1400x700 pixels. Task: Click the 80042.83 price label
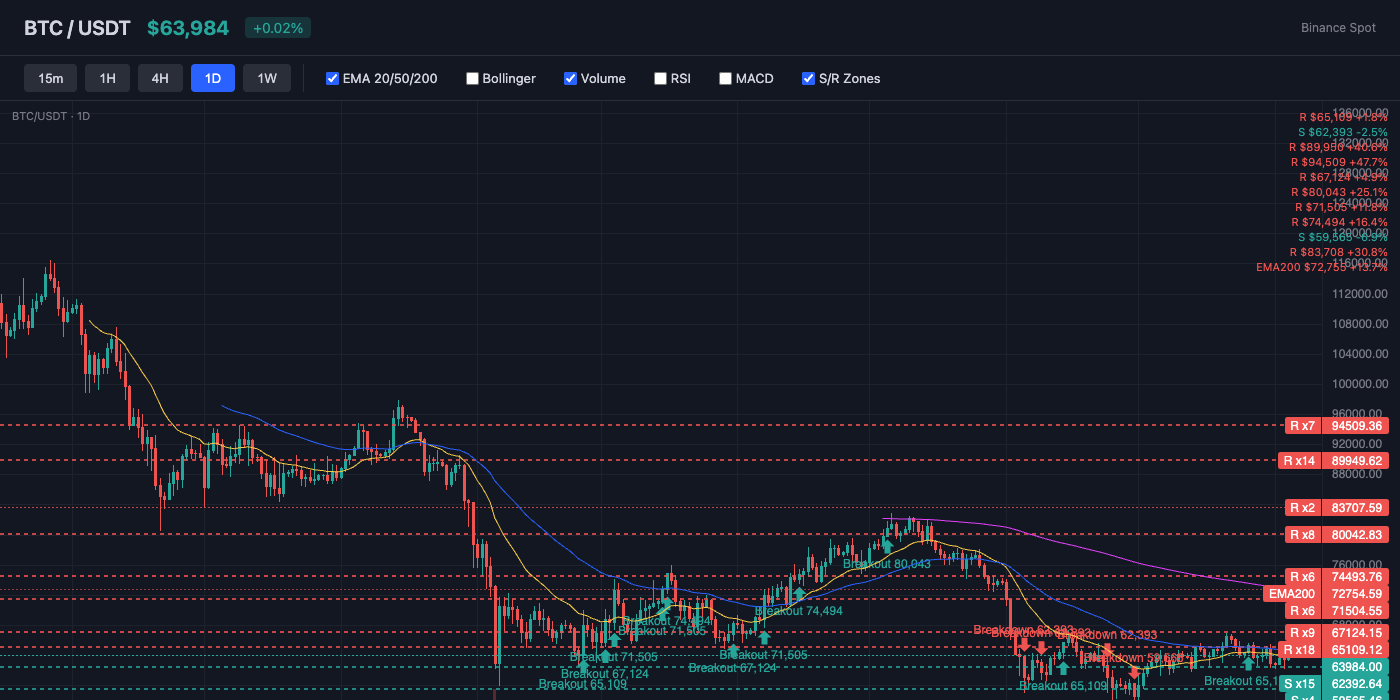pyautogui.click(x=1357, y=535)
